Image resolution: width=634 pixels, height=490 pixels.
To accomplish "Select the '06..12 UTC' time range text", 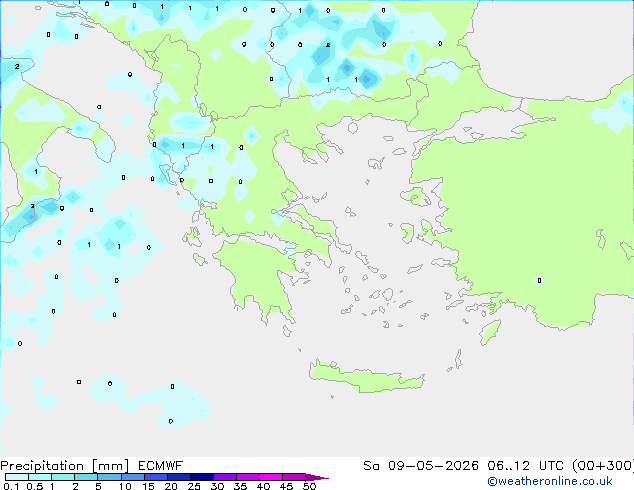I will coord(525,466).
